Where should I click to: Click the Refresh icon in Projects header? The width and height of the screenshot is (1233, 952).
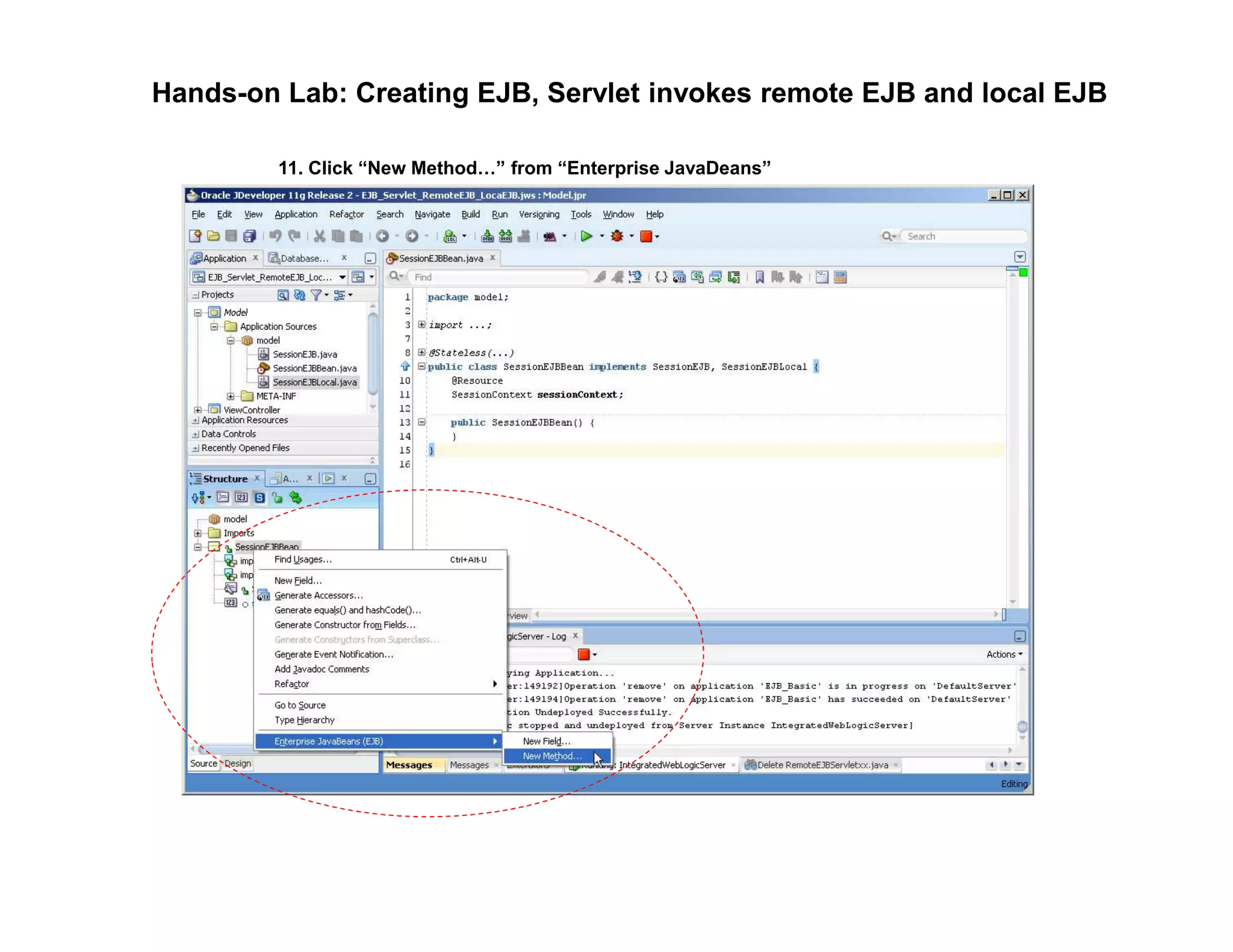[x=299, y=295]
